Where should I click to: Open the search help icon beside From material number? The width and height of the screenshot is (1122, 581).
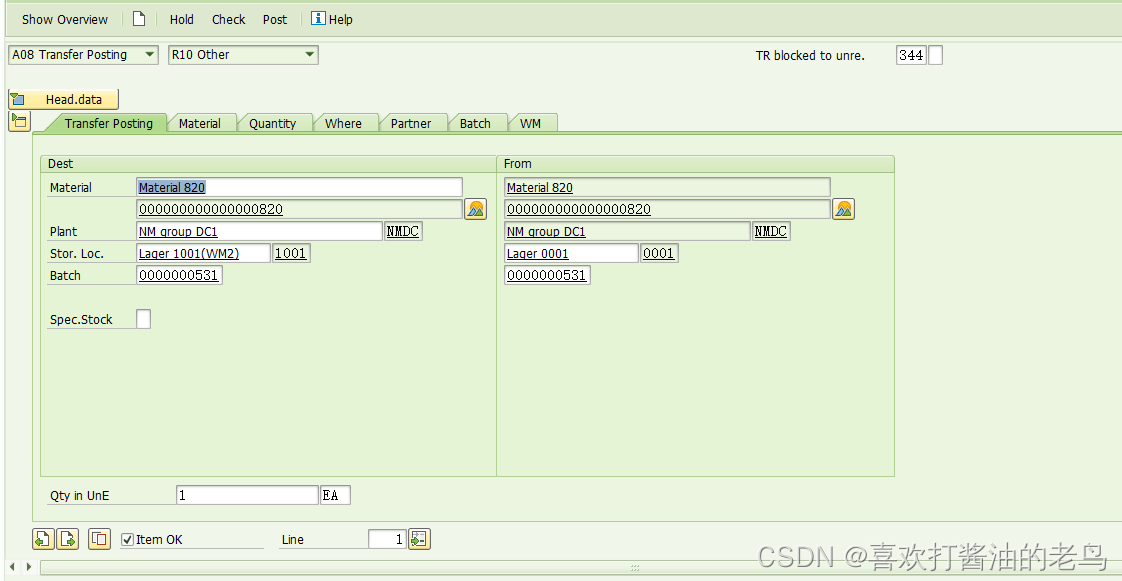[844, 209]
